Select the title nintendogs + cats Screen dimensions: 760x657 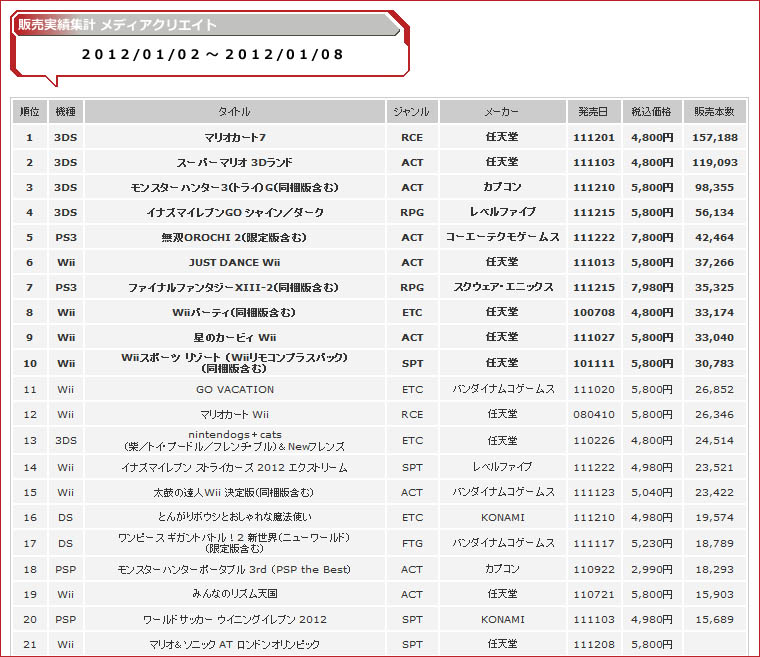coord(235,441)
